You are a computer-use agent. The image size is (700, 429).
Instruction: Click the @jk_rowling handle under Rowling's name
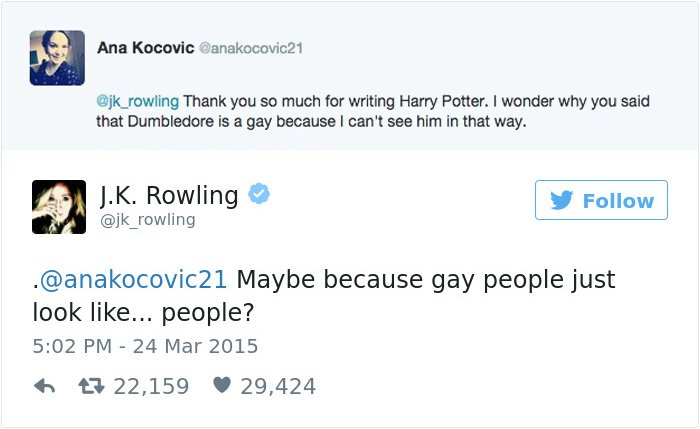pos(148,219)
